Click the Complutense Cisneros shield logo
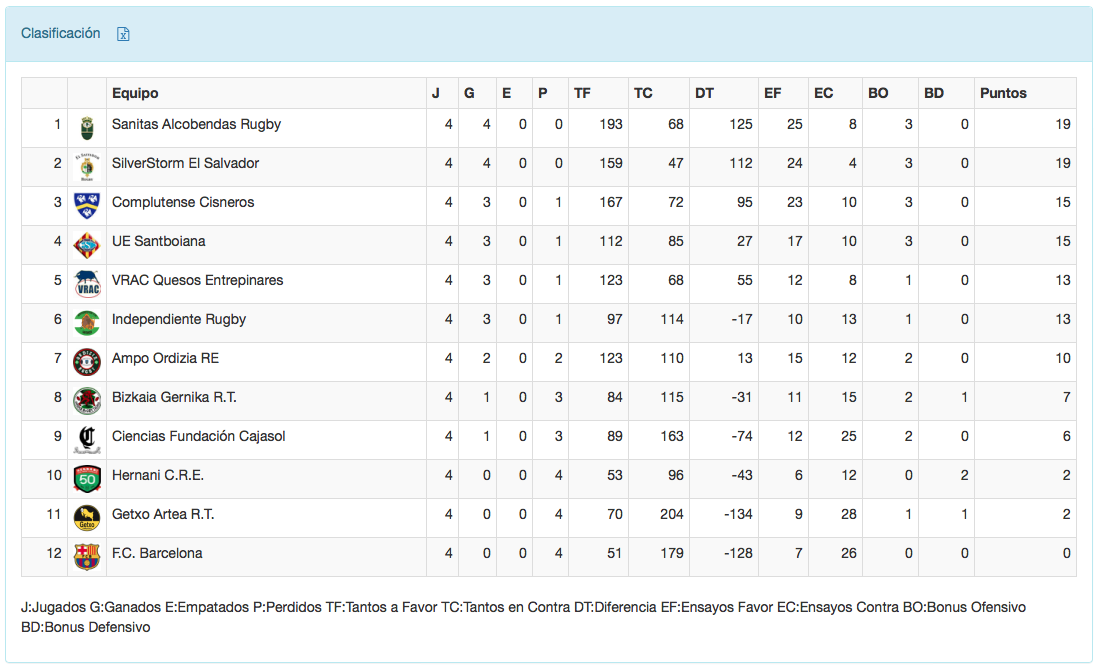Screen dimensions: 1101x672 [87, 205]
